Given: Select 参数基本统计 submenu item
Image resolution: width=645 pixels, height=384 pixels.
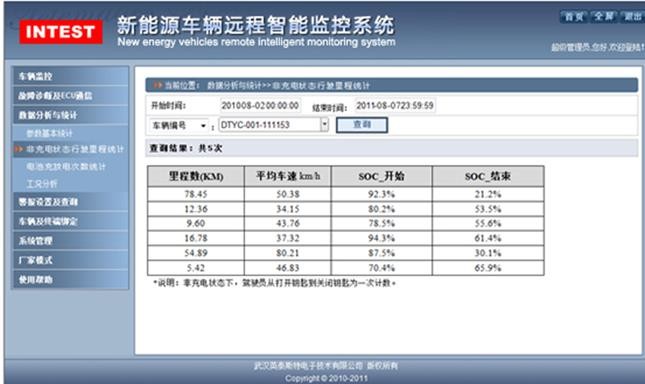Looking at the screenshot, I should click(x=49, y=133).
